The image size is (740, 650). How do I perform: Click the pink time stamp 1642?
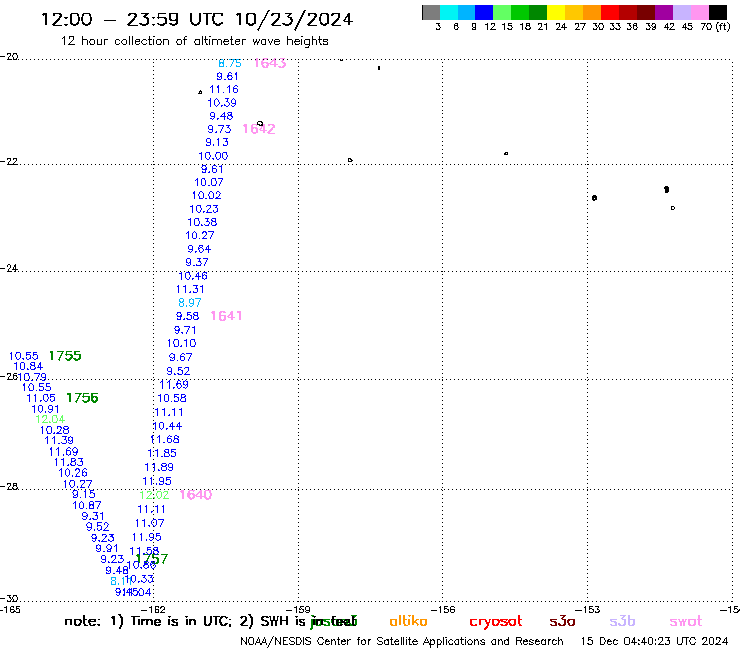(259, 129)
